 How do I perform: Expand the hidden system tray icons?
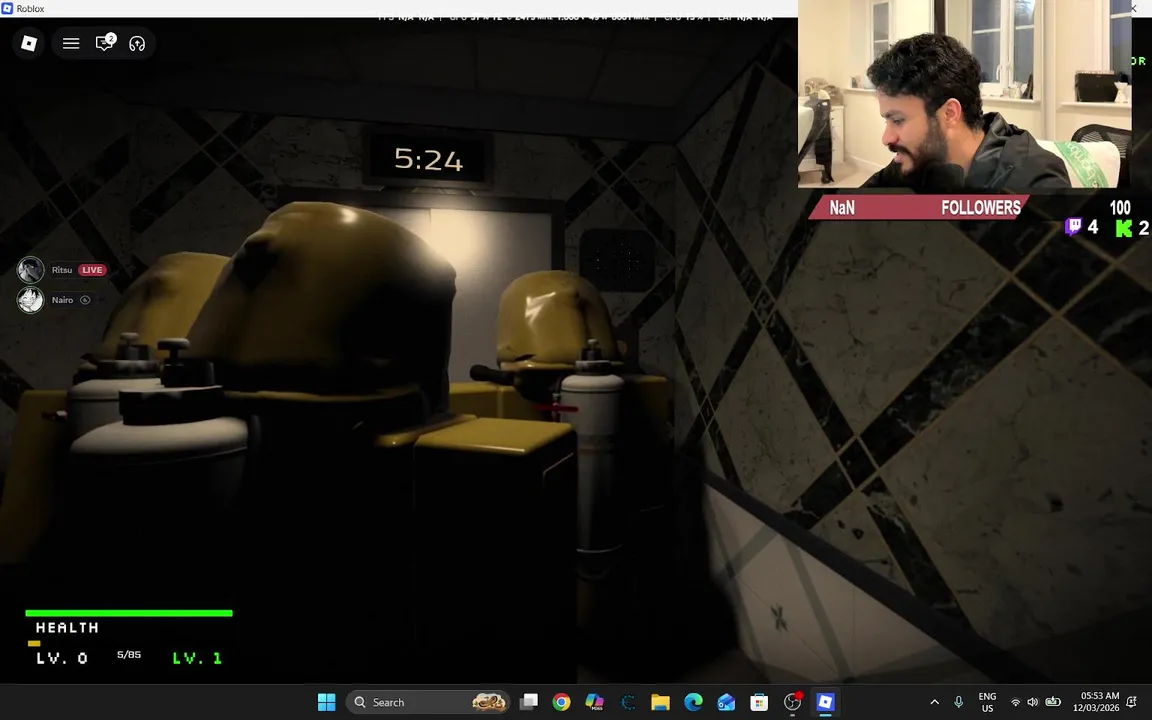(x=935, y=702)
